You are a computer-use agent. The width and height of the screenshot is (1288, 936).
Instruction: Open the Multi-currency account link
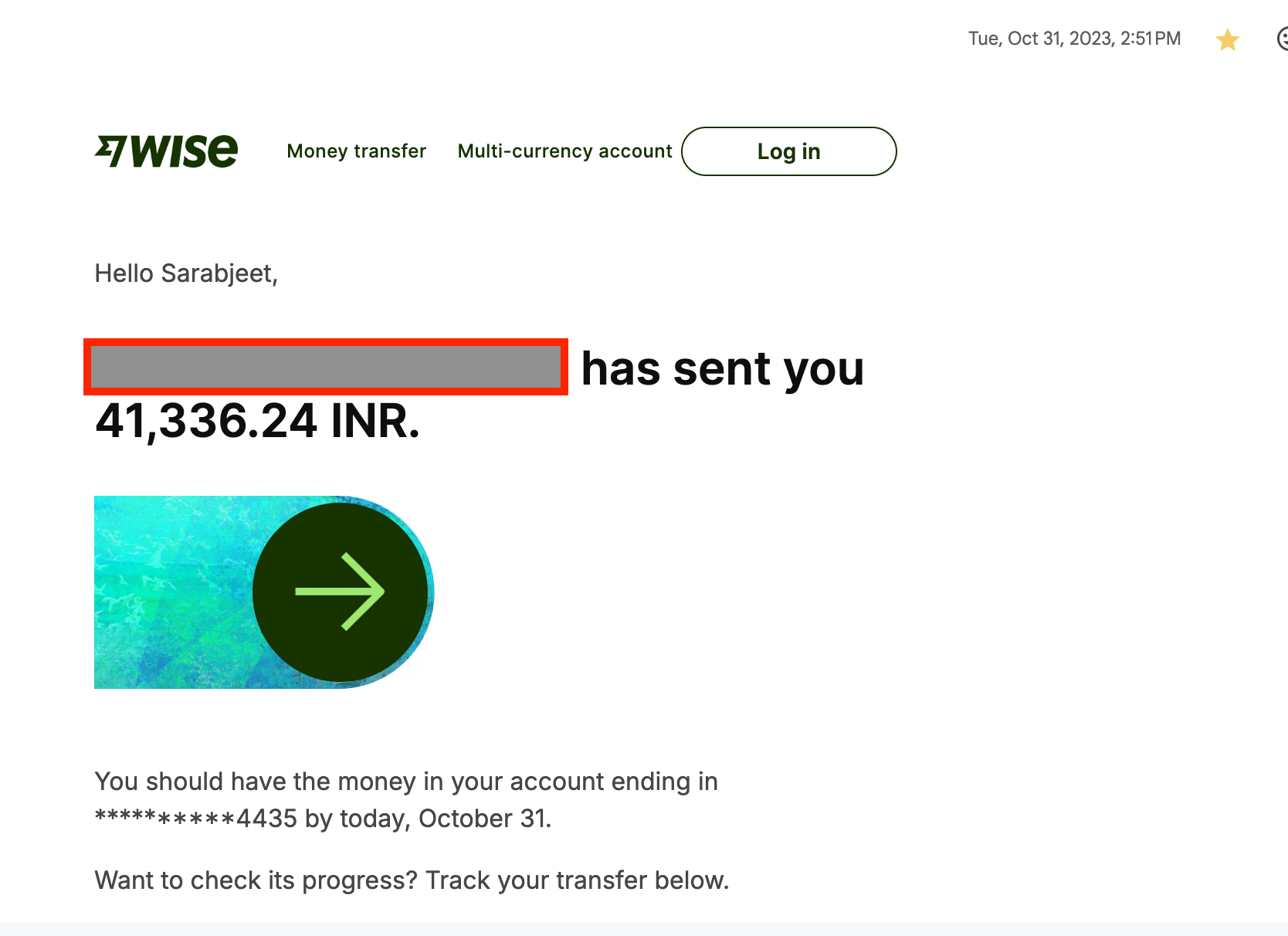[564, 151]
